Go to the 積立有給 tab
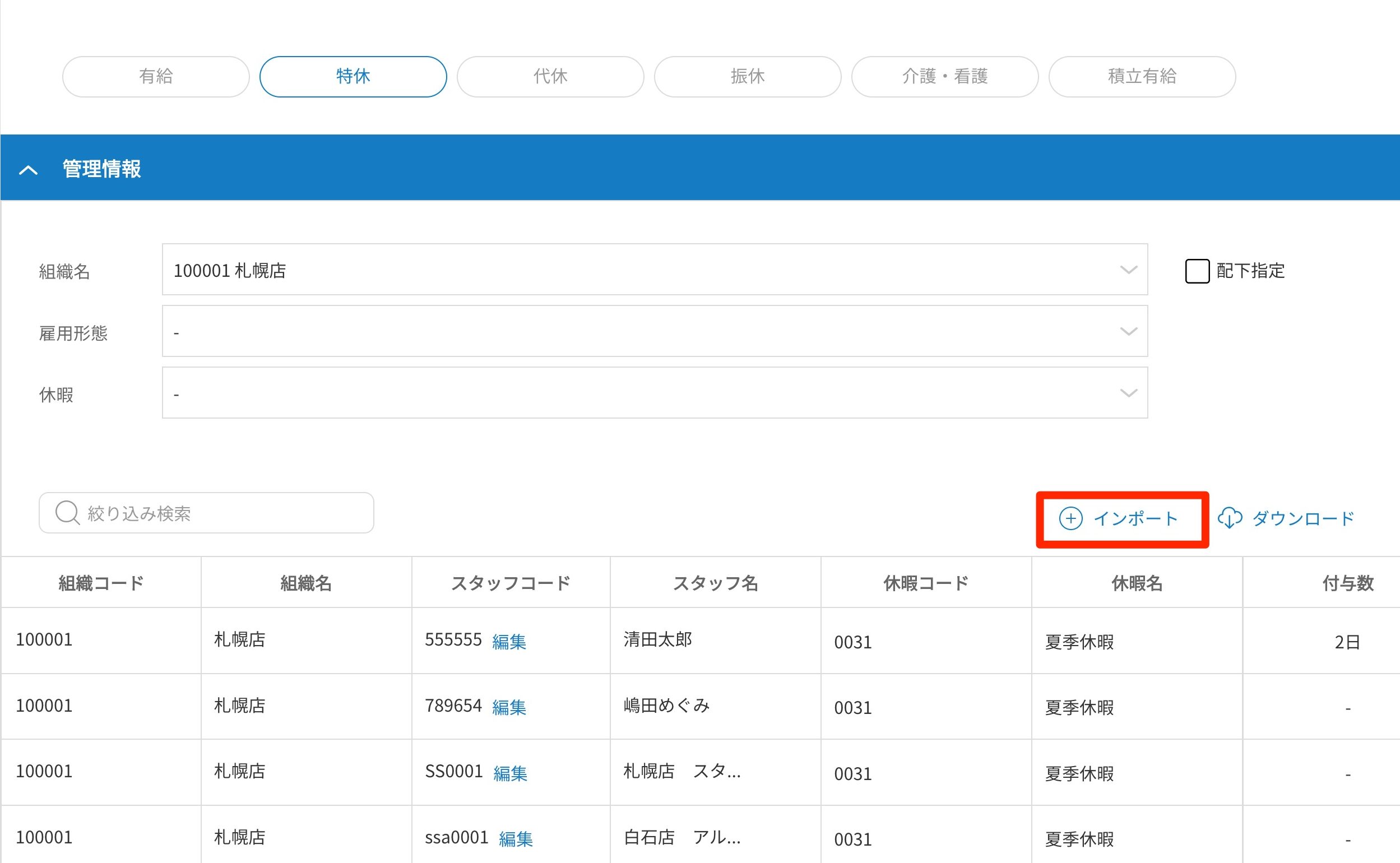The height and width of the screenshot is (863, 1400). point(1142,76)
